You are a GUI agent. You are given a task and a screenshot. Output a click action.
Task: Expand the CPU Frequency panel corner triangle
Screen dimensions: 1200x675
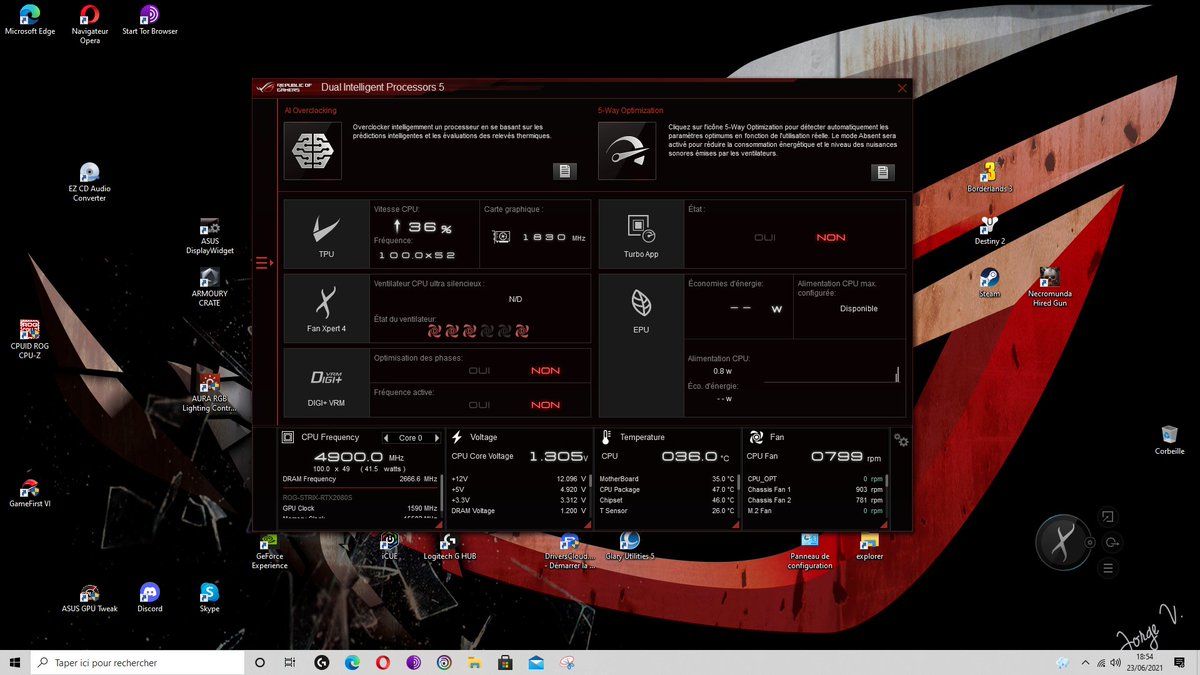coord(437,523)
